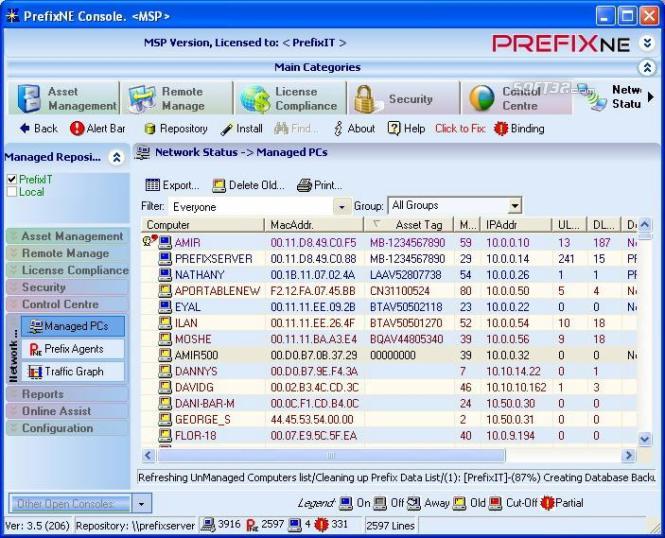Click the Partial legend icon
The height and width of the screenshot is (538, 665).
tap(547, 503)
